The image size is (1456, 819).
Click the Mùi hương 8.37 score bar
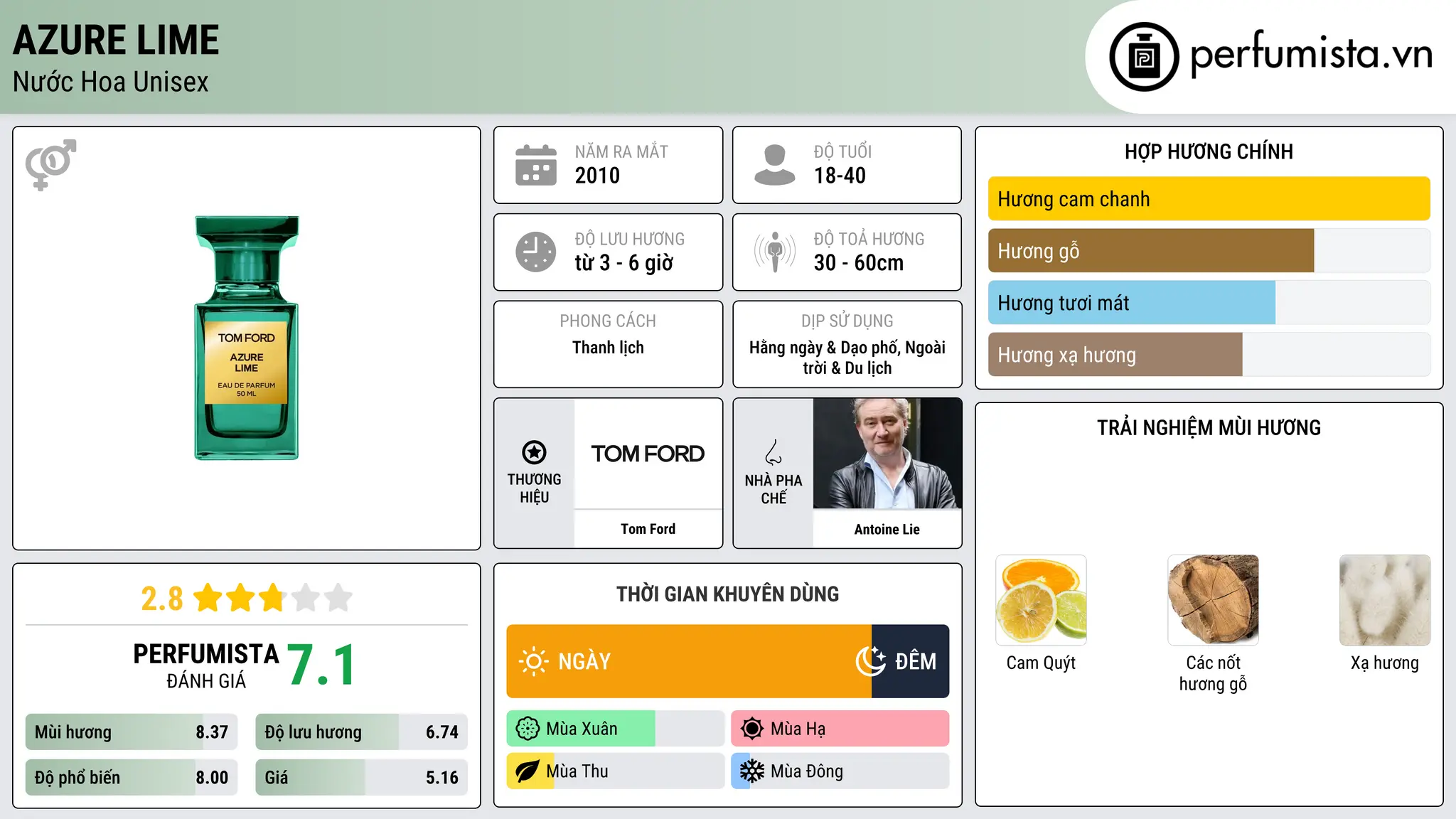[132, 732]
